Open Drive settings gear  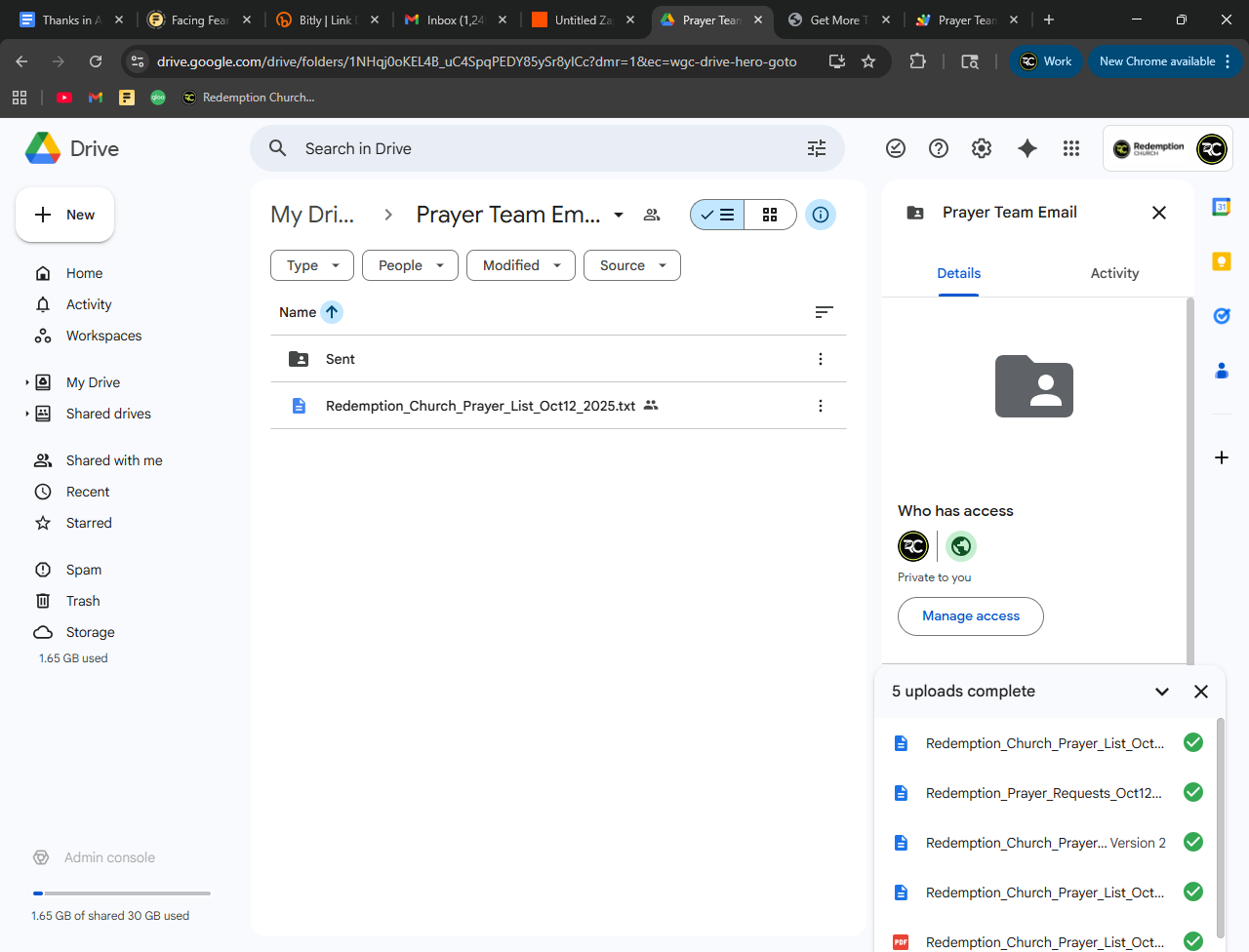(981, 148)
